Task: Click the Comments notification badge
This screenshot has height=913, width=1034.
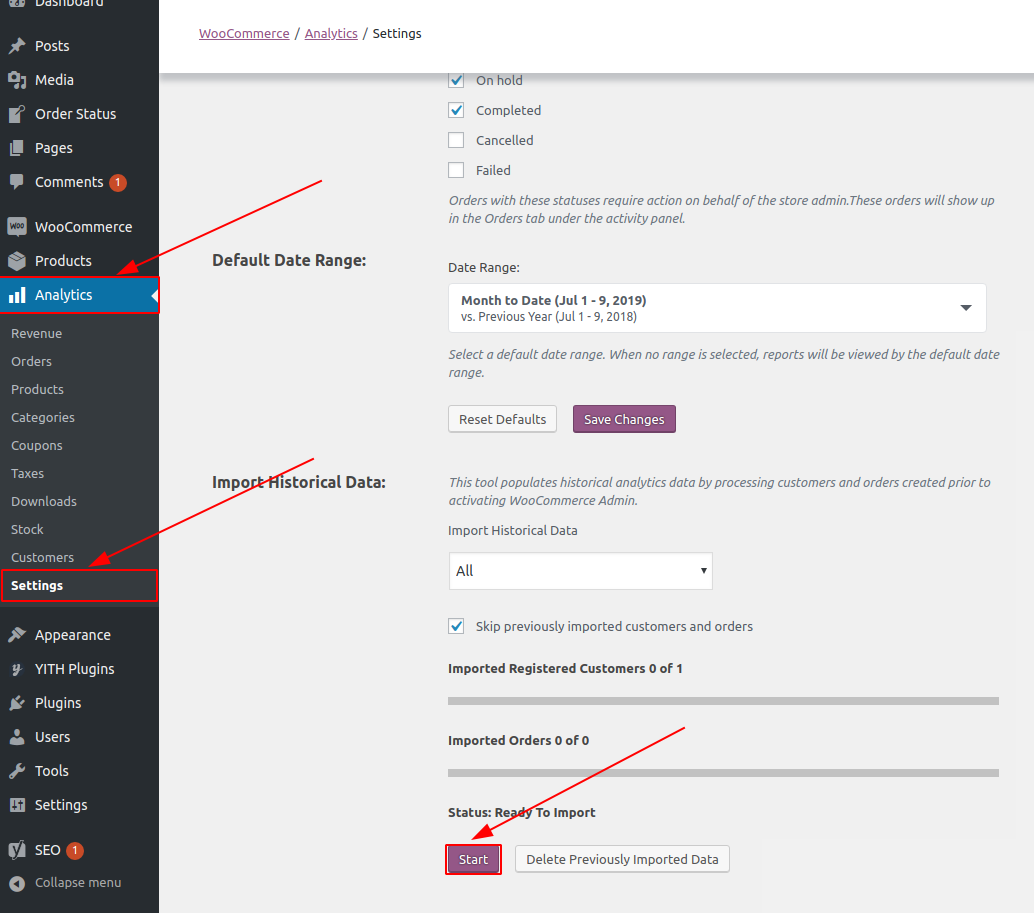Action: coord(118,183)
